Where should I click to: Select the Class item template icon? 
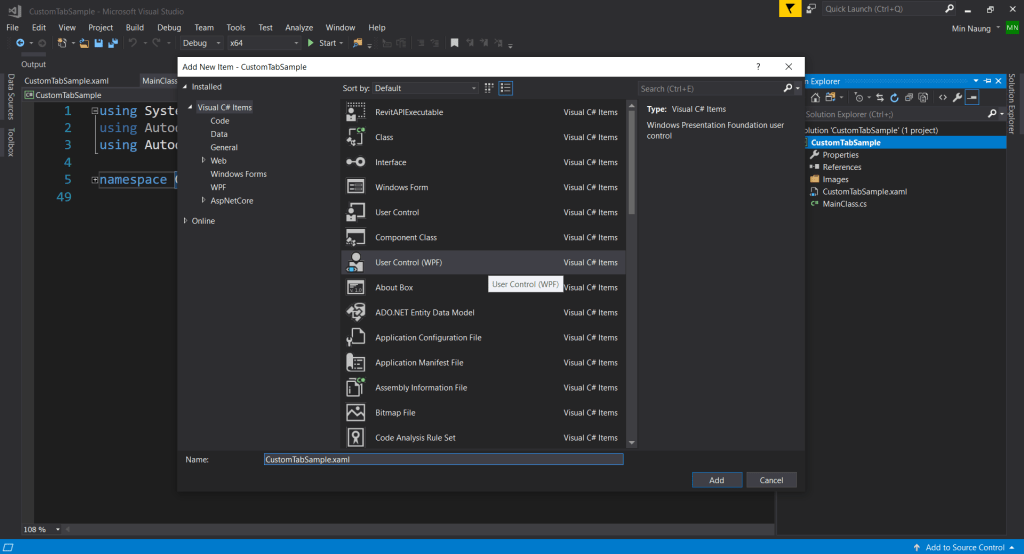(355, 137)
